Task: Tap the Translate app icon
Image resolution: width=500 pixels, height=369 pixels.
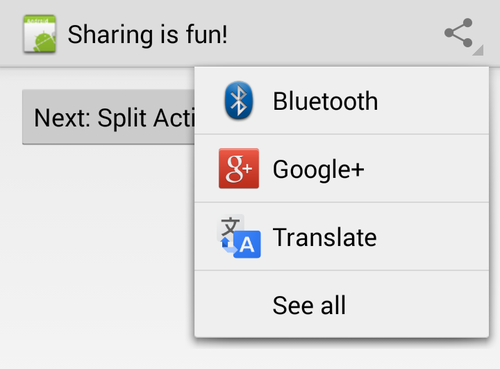Action: click(239, 236)
